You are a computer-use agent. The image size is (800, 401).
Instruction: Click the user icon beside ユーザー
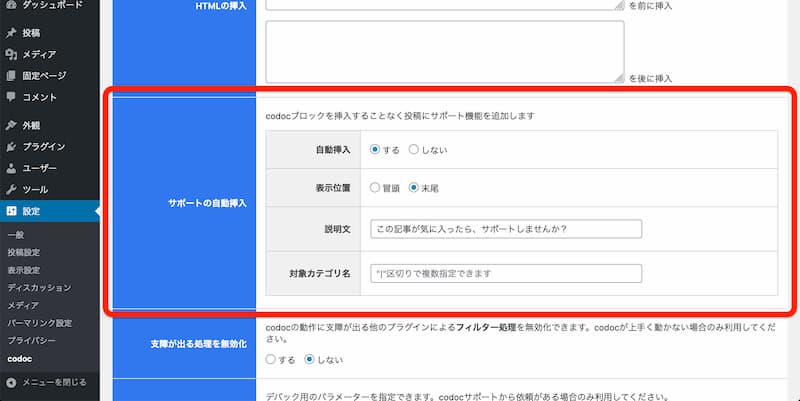pyautogui.click(x=11, y=168)
